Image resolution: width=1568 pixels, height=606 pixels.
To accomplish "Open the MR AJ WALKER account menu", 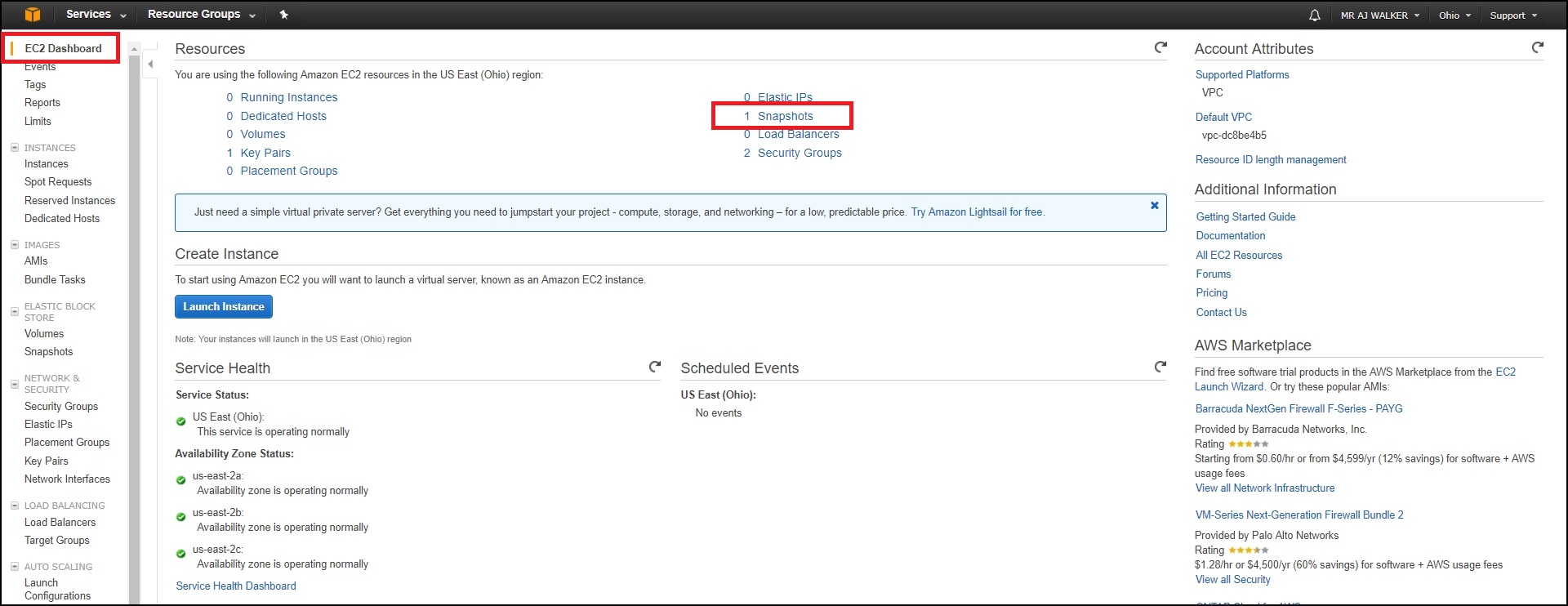I will tap(1380, 16).
